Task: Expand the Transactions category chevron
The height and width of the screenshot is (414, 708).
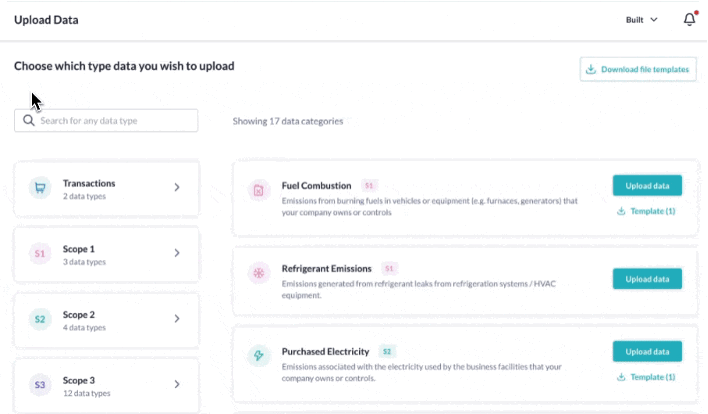Action: point(177,187)
